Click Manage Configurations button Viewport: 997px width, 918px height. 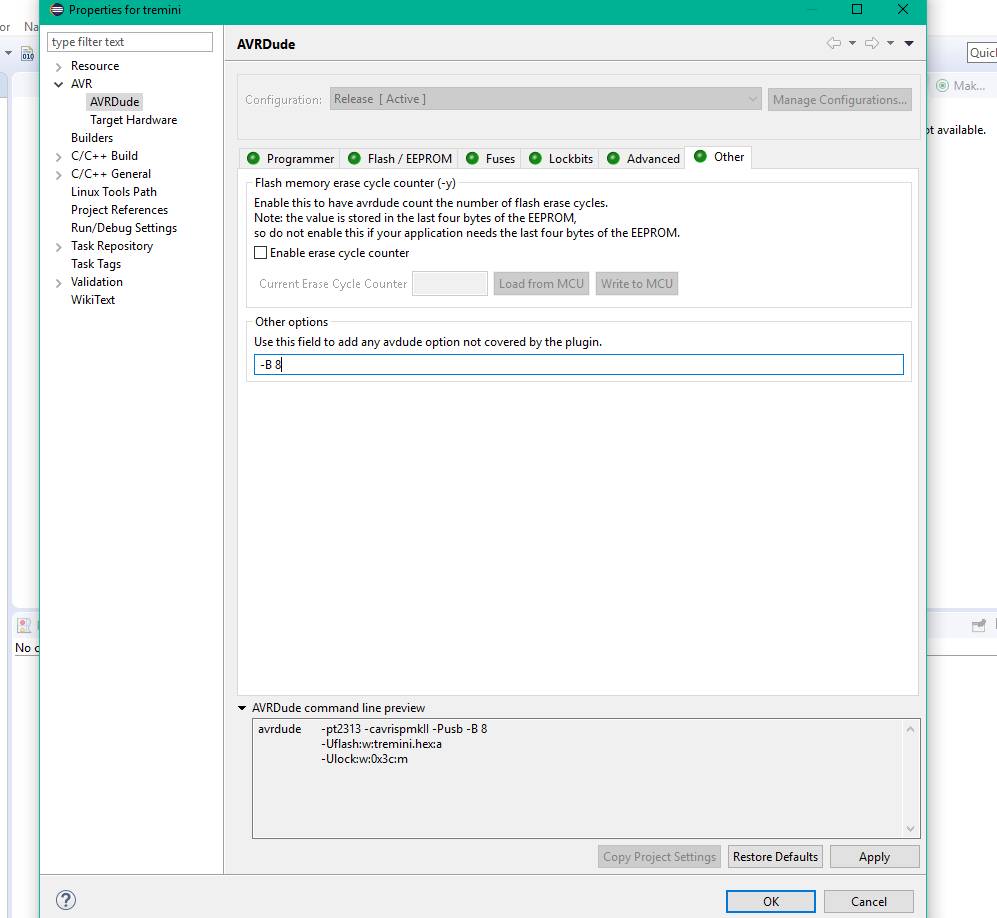[x=839, y=100]
